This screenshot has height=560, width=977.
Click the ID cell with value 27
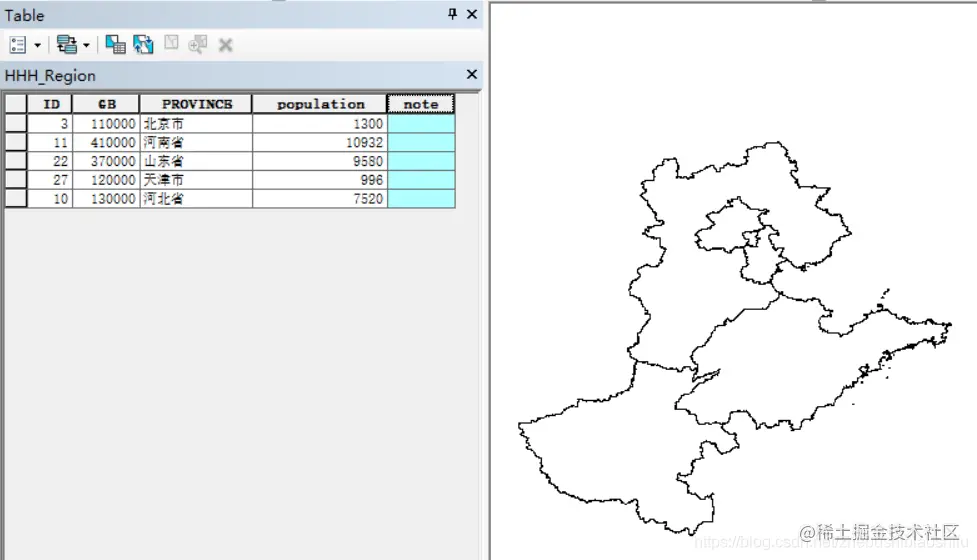pyautogui.click(x=50, y=179)
